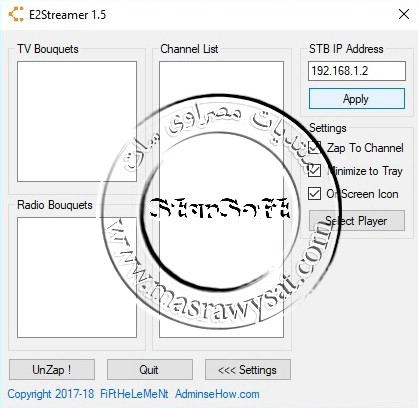418x408 pixels.
Task: Click inside the Radio Bouquets list box
Action: 77,277
